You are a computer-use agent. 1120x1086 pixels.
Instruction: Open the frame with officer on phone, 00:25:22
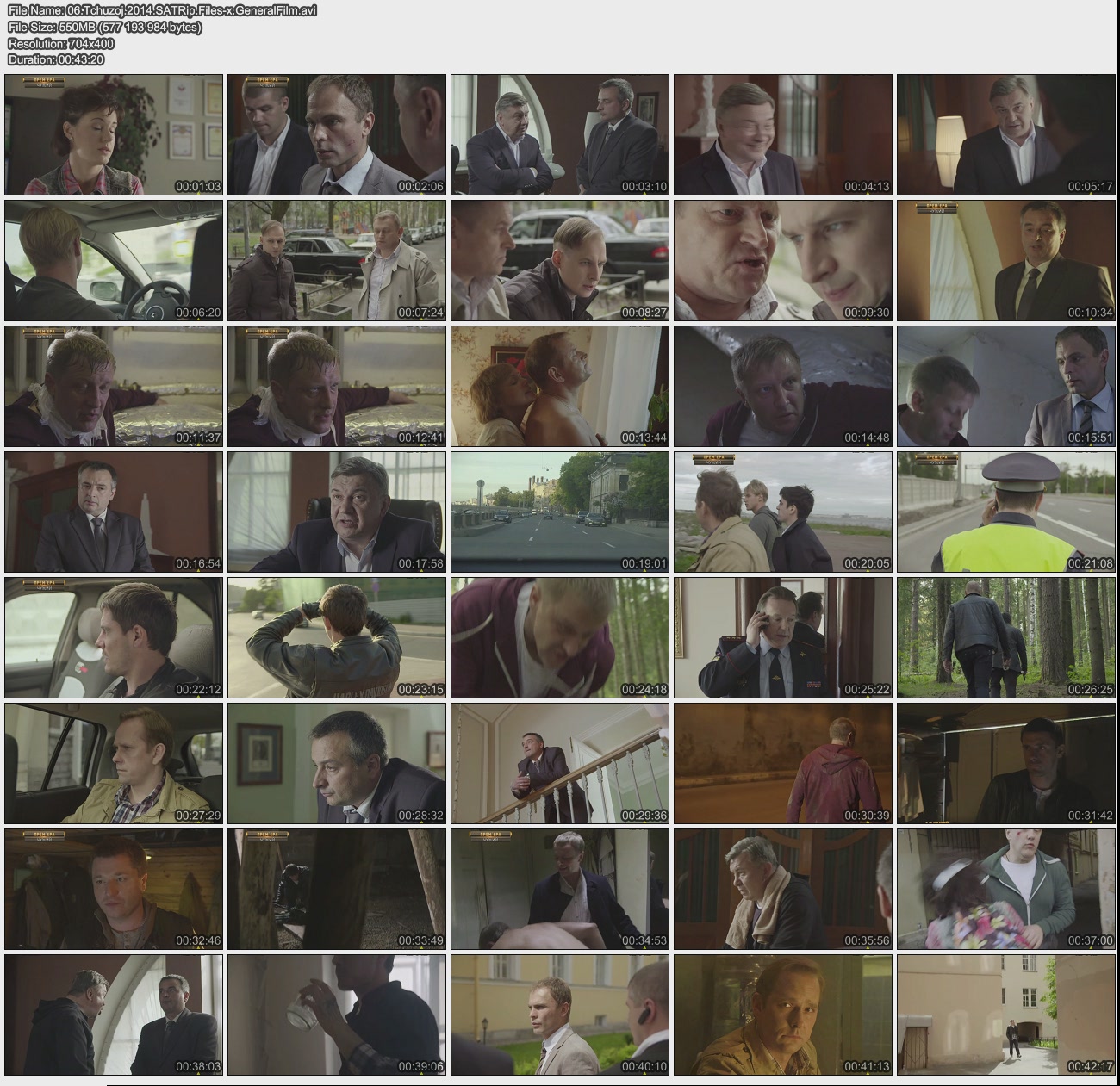783,637
